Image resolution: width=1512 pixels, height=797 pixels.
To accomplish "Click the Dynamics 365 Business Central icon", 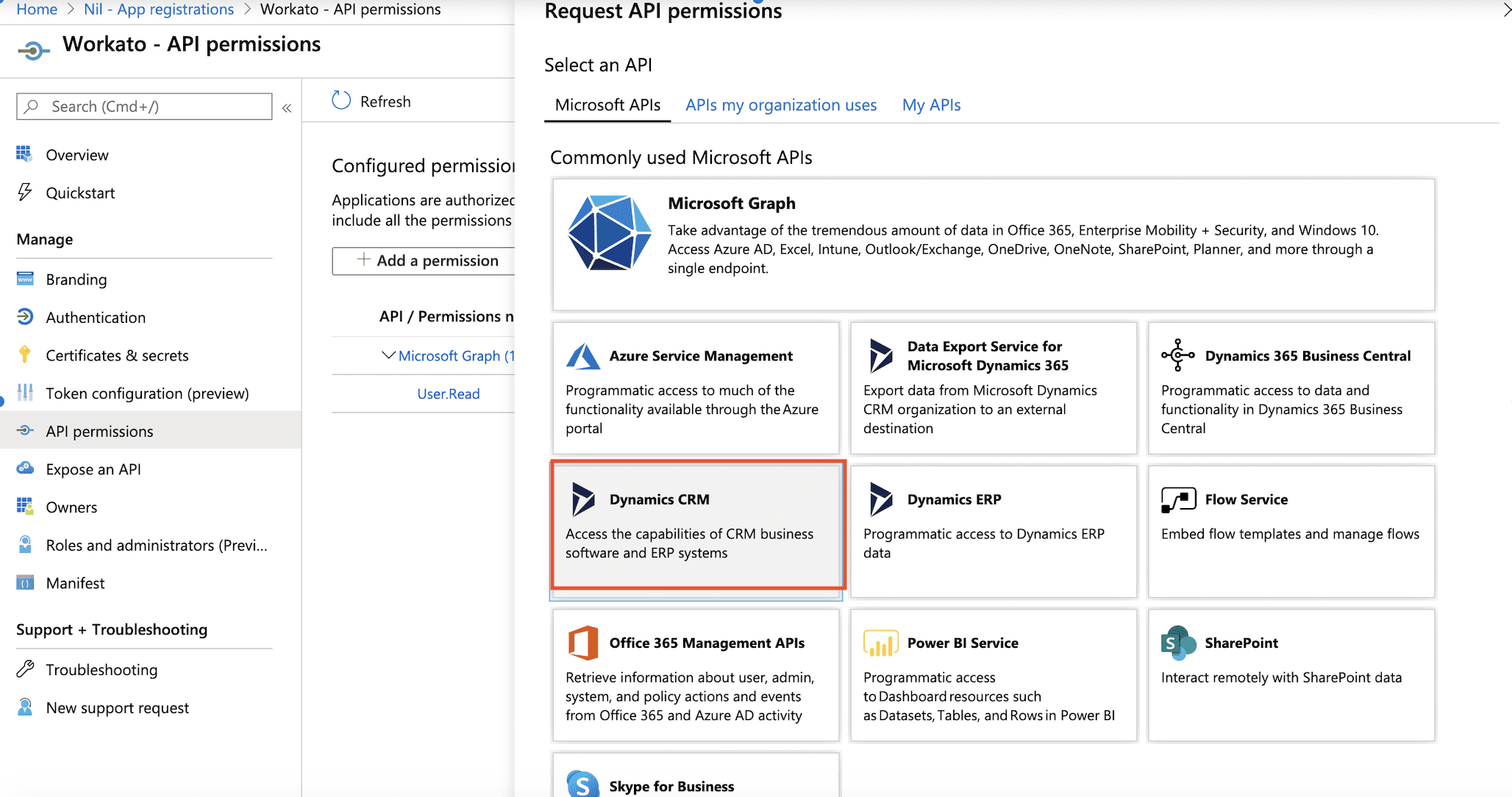I will [x=1177, y=356].
